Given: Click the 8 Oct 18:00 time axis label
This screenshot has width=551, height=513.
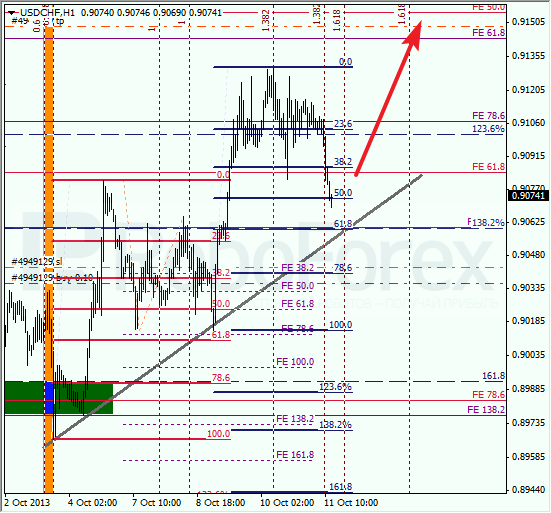Looking at the screenshot, I should point(220,503).
